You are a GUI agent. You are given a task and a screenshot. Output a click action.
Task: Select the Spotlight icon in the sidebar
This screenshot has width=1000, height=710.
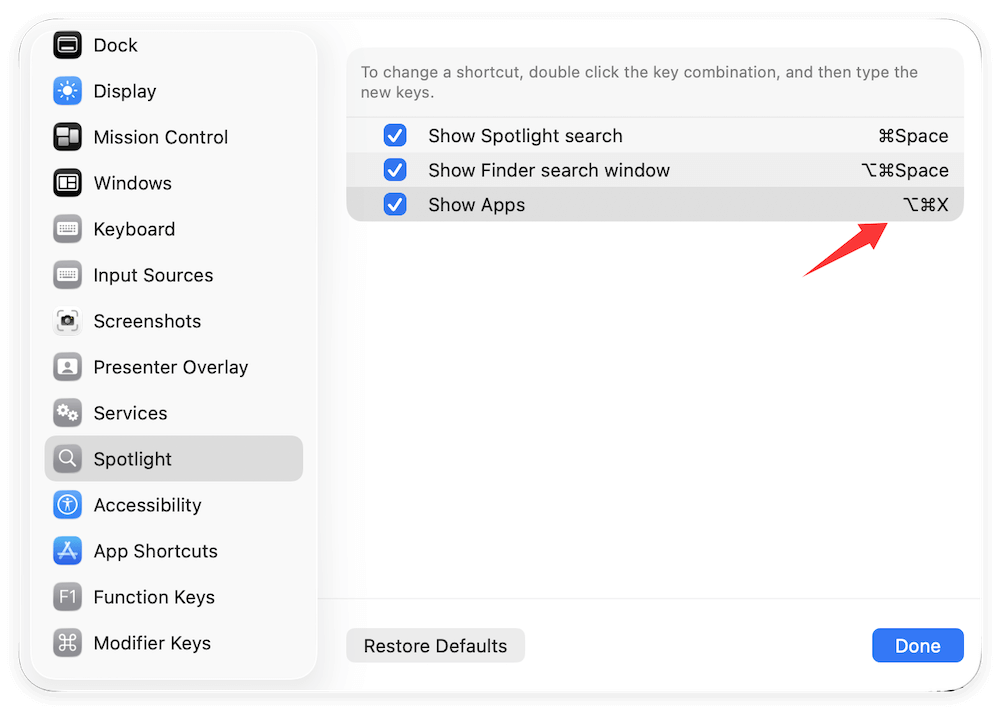coord(66,459)
